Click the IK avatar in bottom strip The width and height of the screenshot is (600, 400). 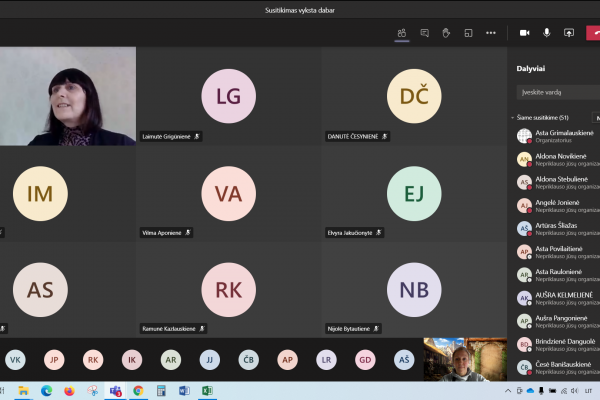point(132,360)
